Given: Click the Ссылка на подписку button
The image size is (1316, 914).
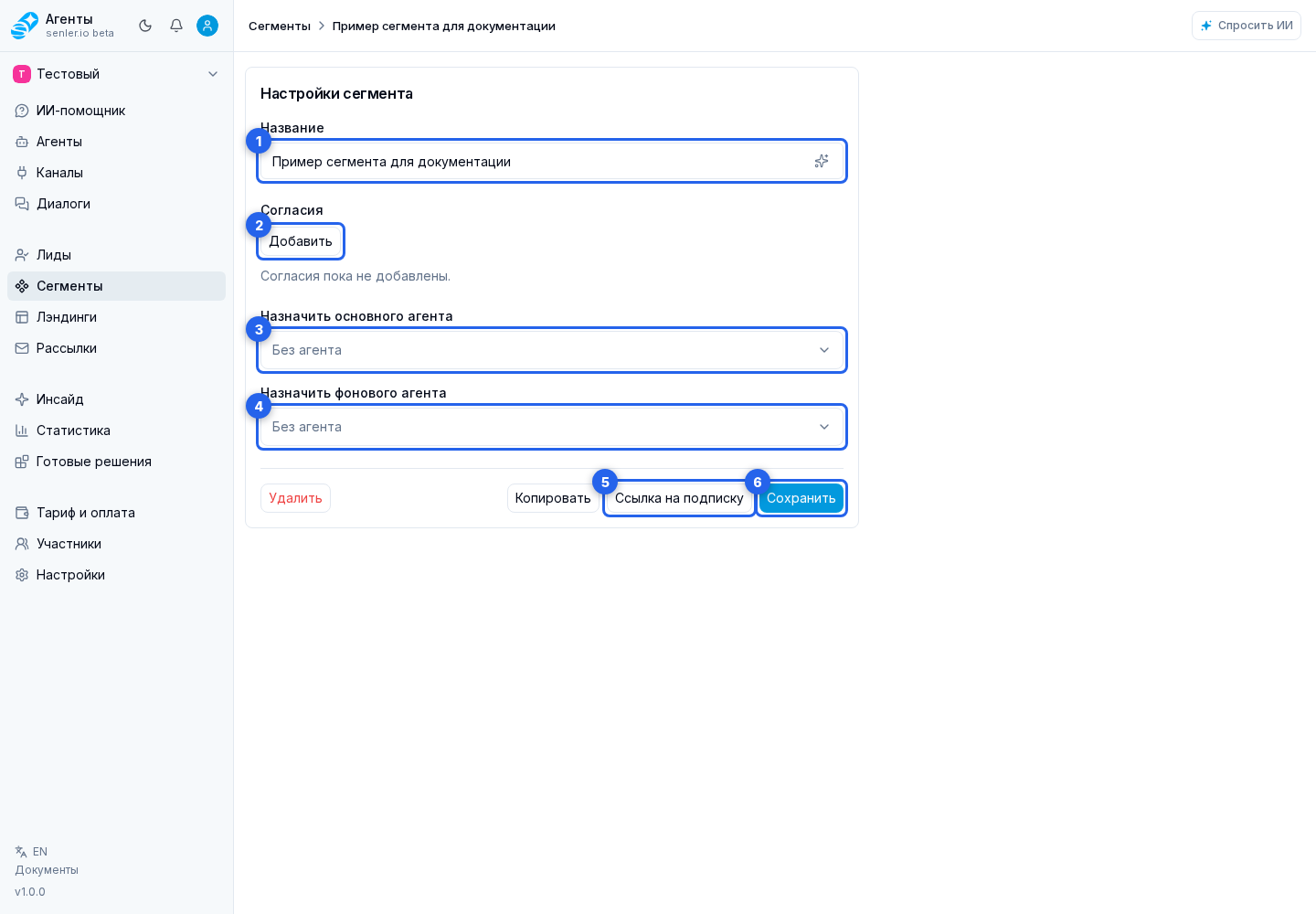Looking at the screenshot, I should coord(679,498).
